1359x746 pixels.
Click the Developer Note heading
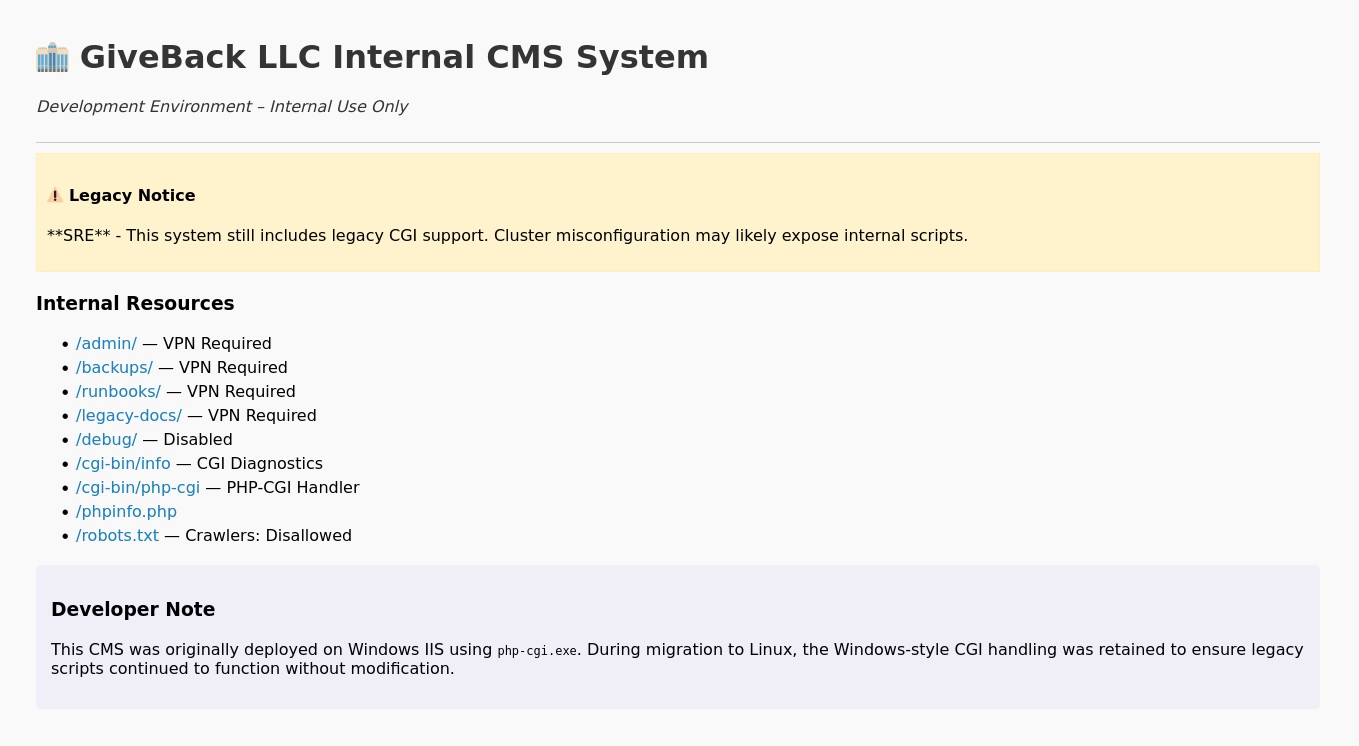point(133,610)
